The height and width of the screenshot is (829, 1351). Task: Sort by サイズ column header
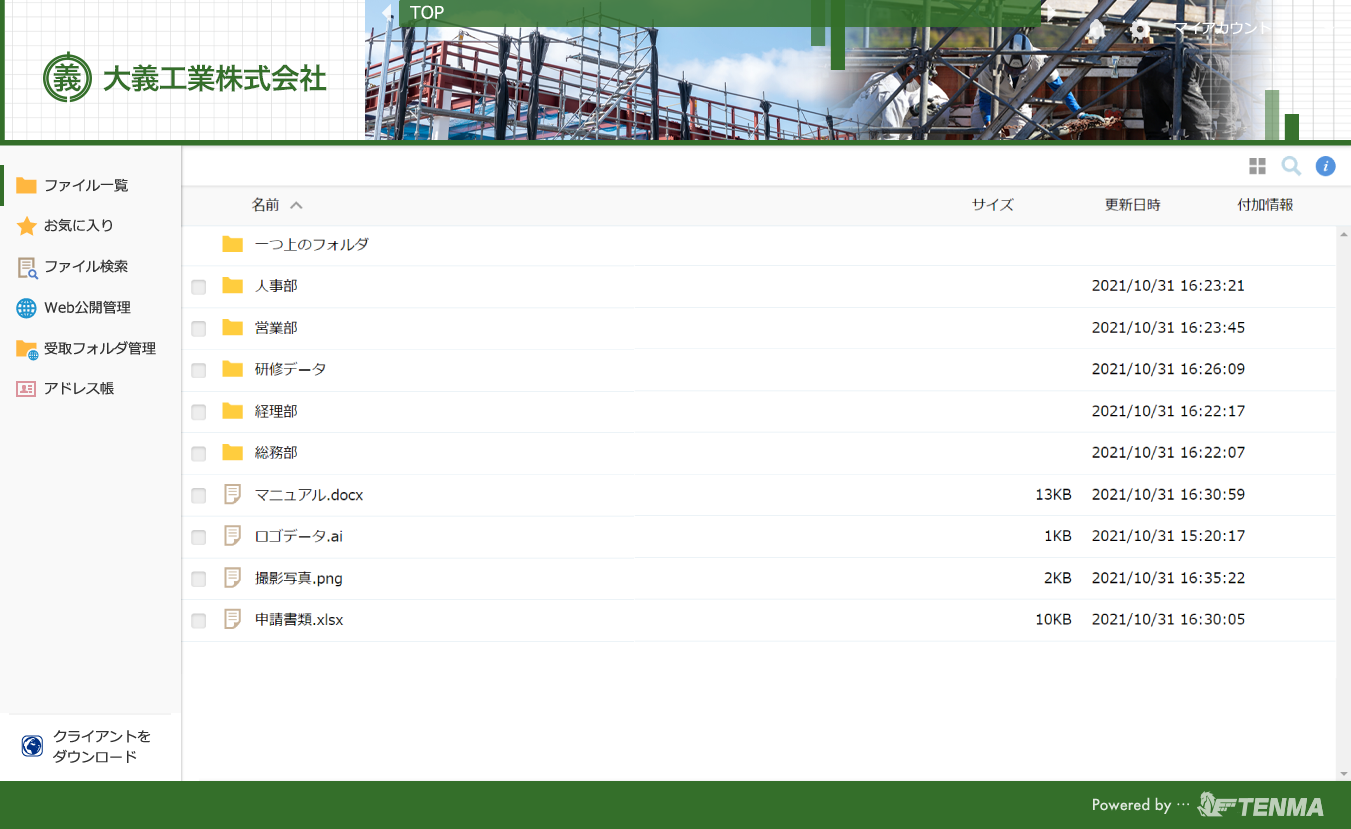(x=993, y=205)
